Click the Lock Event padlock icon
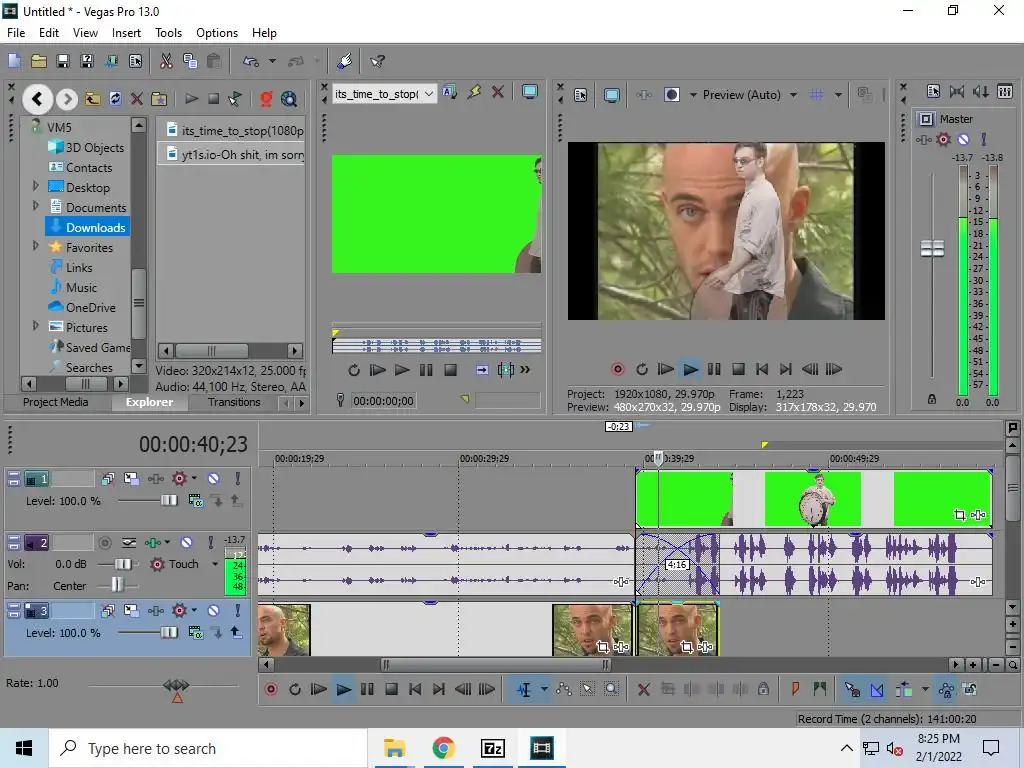 [x=763, y=689]
